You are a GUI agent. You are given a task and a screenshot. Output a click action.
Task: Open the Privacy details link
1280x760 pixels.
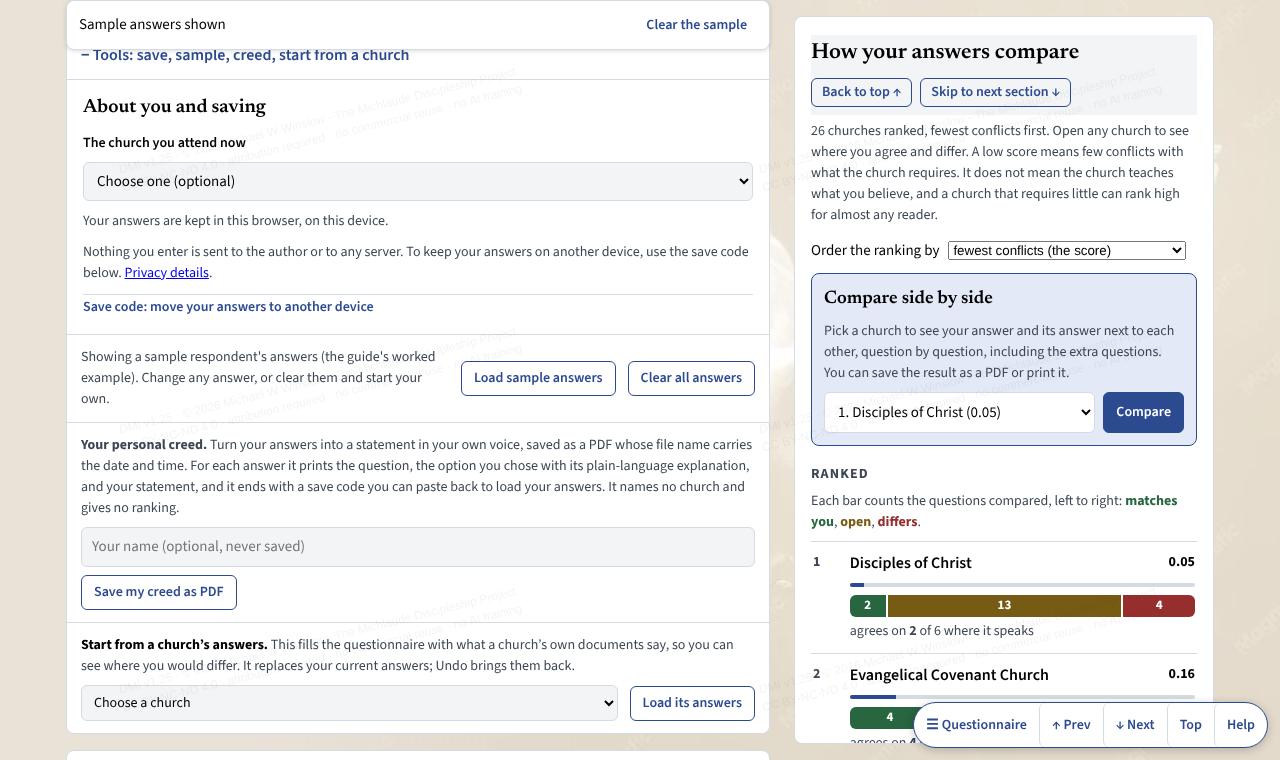(x=166, y=272)
